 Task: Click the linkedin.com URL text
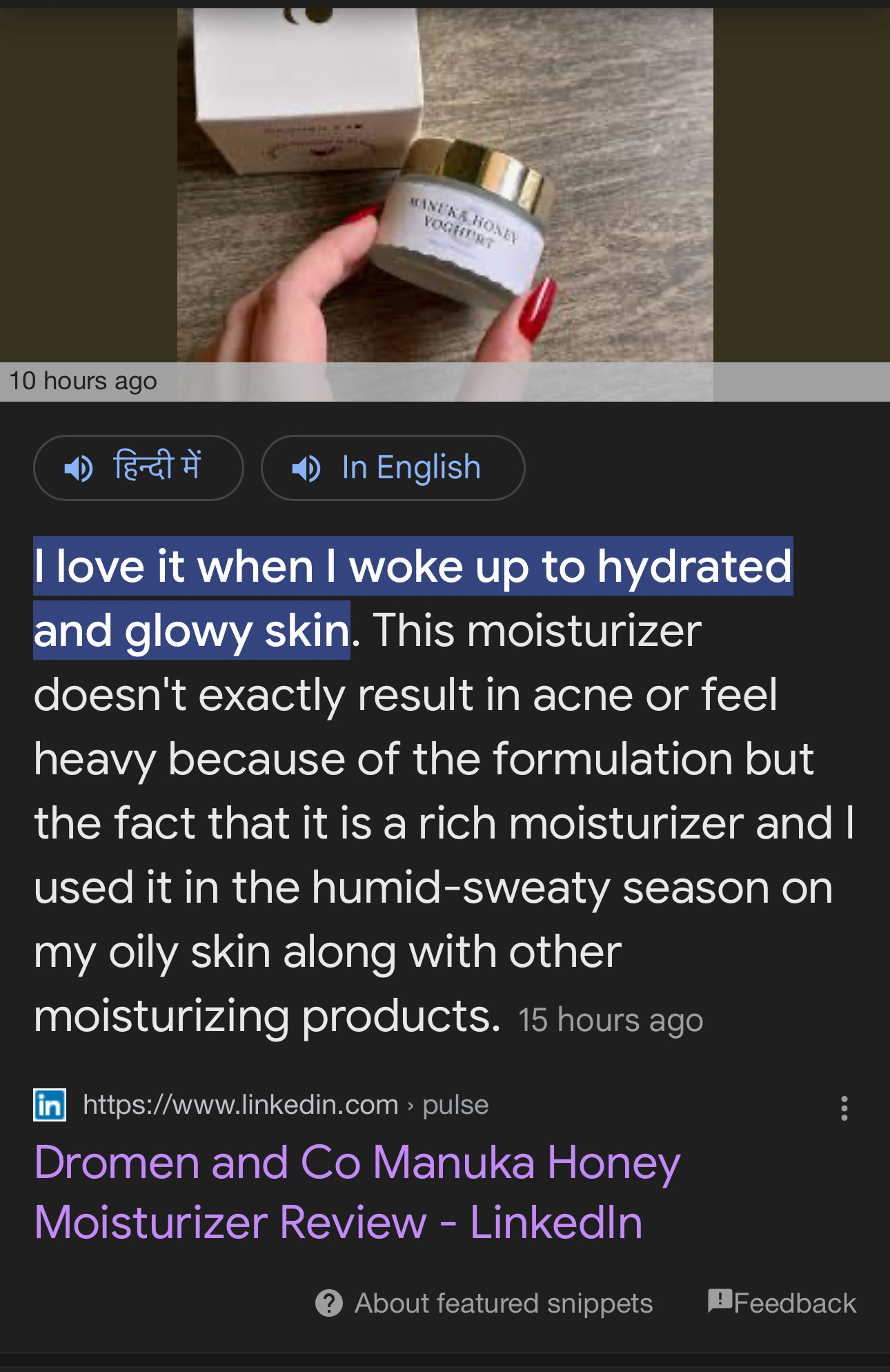pyautogui.click(x=240, y=1105)
